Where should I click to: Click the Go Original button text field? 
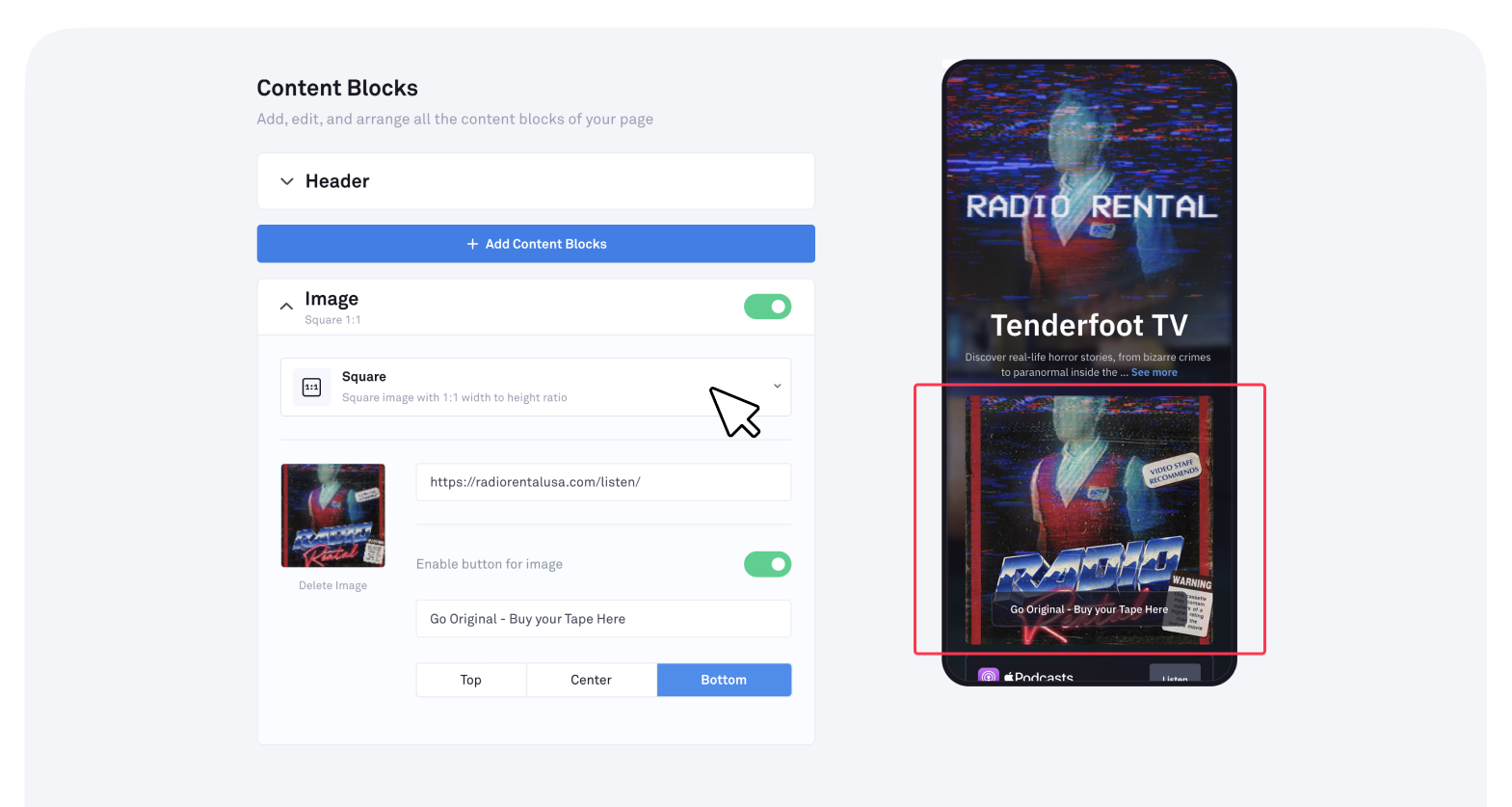pos(603,619)
